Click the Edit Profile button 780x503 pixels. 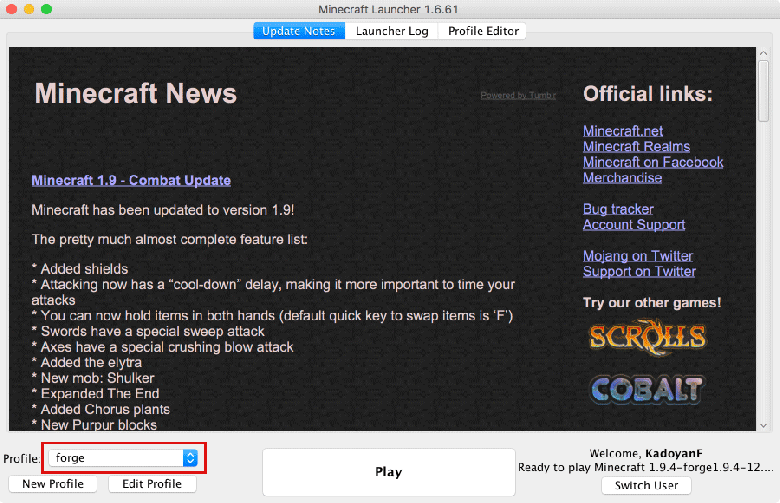[152, 484]
